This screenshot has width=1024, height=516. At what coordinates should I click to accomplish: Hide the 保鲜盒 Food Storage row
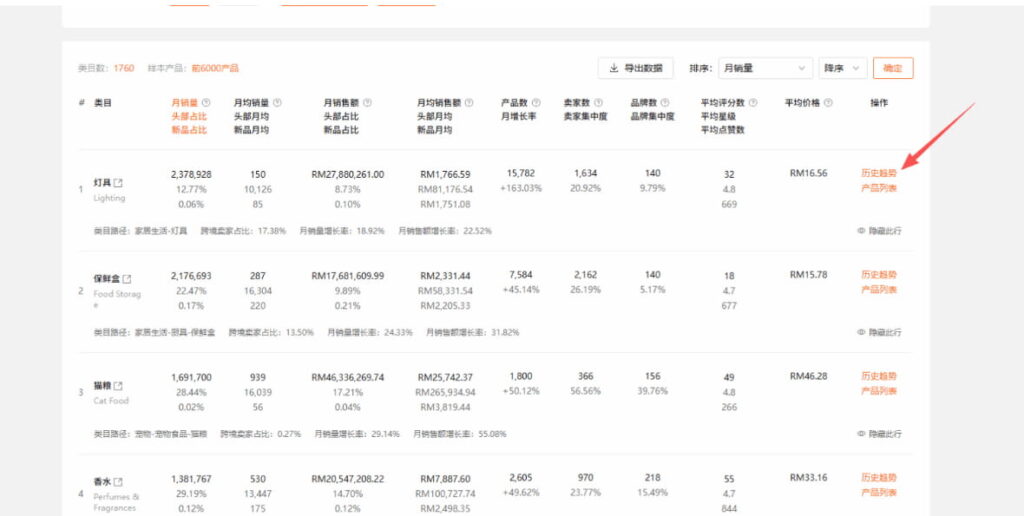(879, 332)
